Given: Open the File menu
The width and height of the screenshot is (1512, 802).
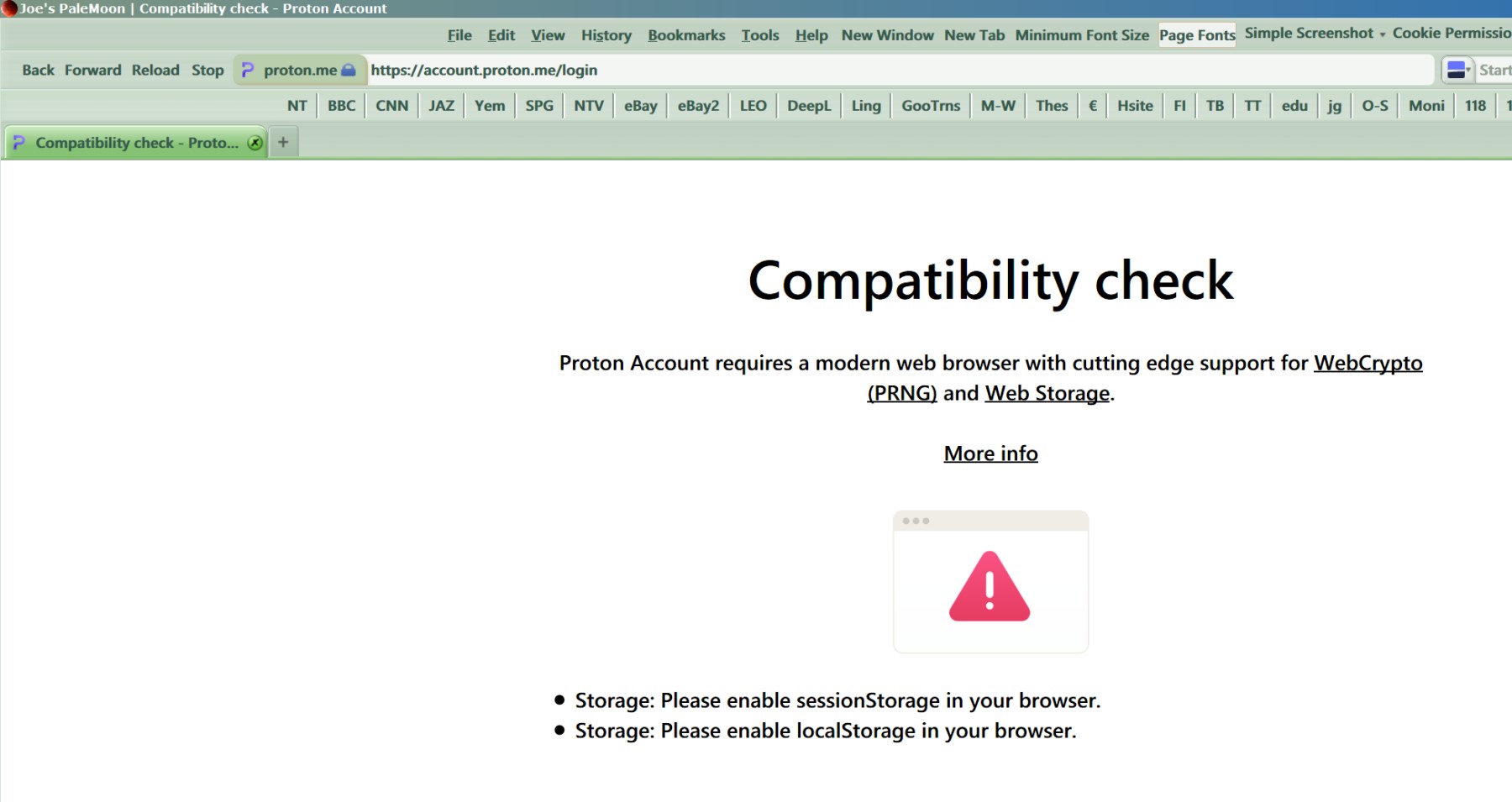Looking at the screenshot, I should pos(459,35).
